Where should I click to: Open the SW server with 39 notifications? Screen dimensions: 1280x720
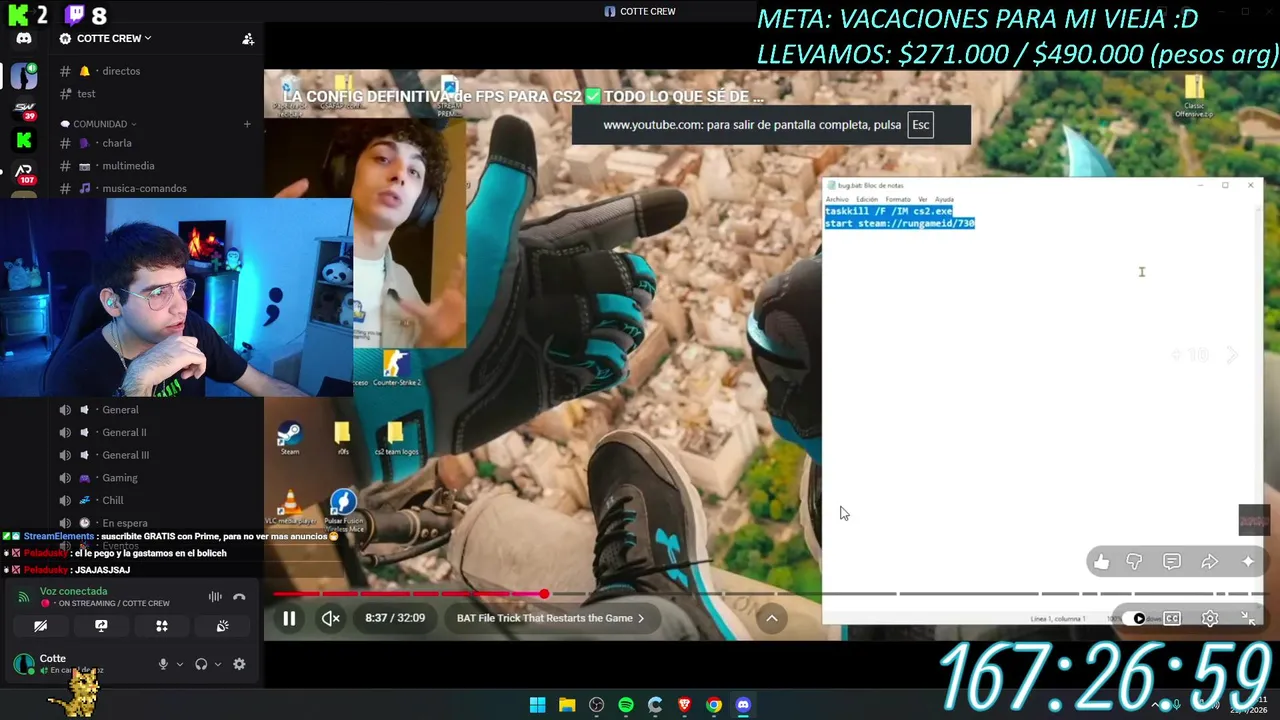[24, 108]
